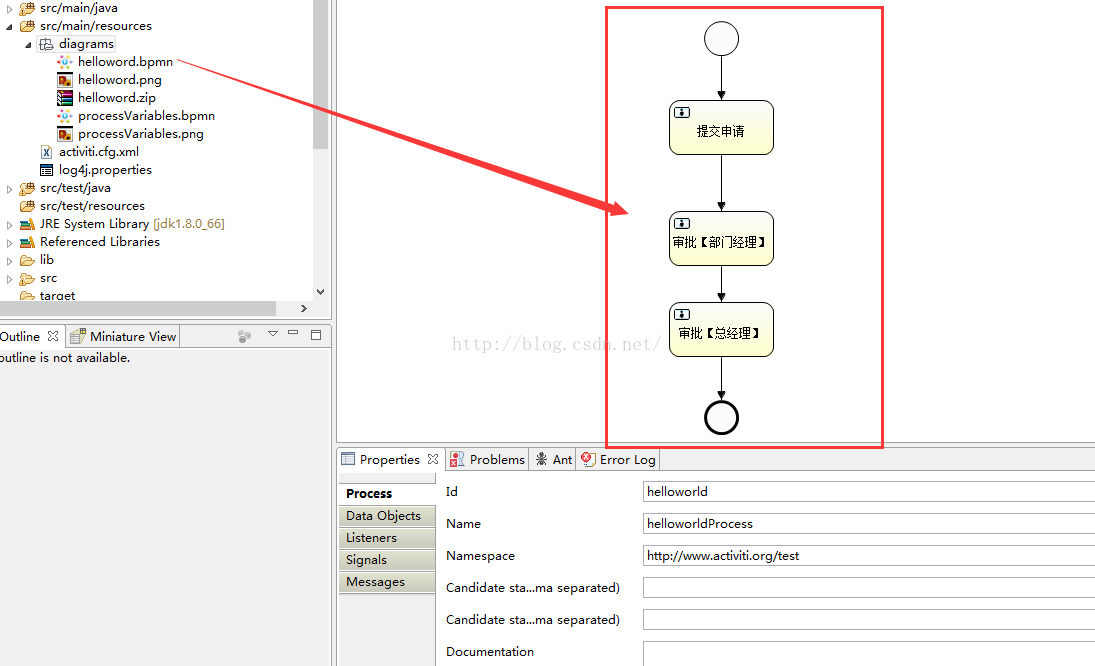Click the first Candidate starter field
Image resolution: width=1095 pixels, height=666 pixels.
[869, 588]
